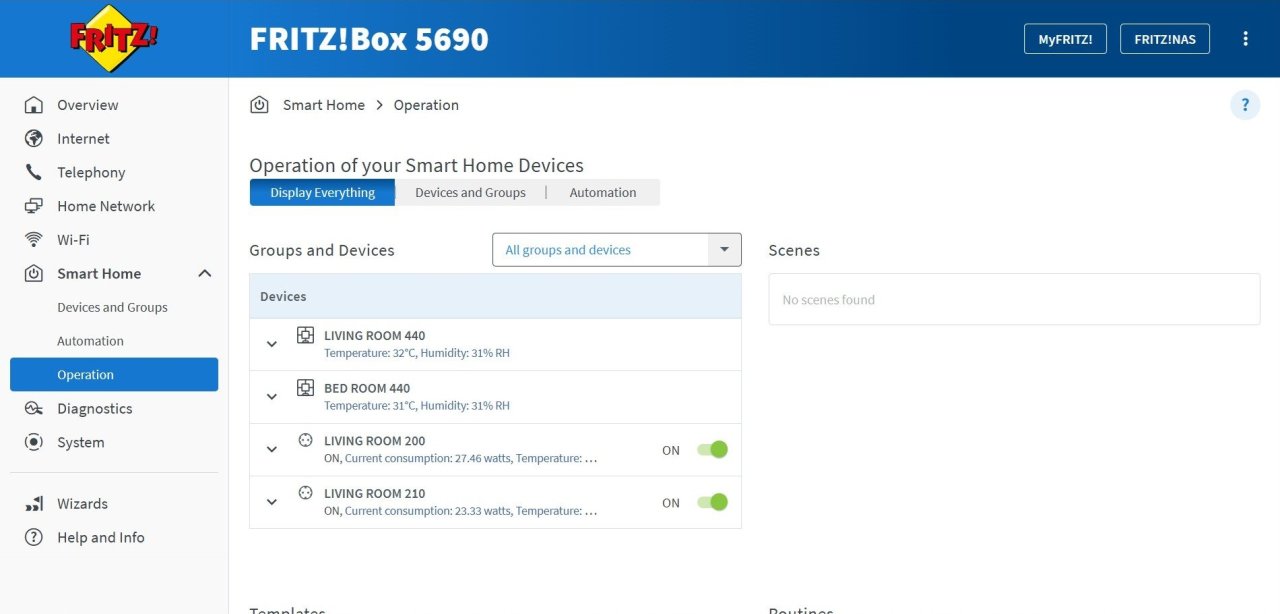Turn off the LIVING ROOM 200 switch
The width and height of the screenshot is (1280, 614).
tap(712, 450)
